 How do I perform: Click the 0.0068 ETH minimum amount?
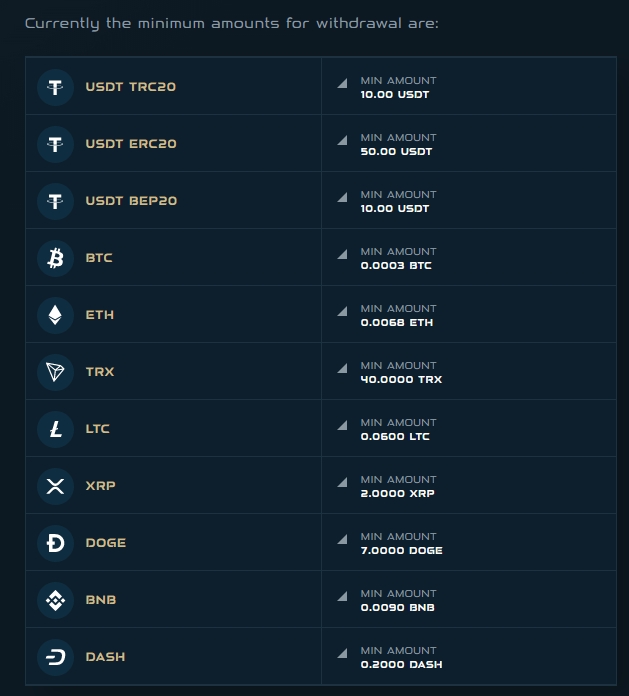pyautogui.click(x=397, y=323)
